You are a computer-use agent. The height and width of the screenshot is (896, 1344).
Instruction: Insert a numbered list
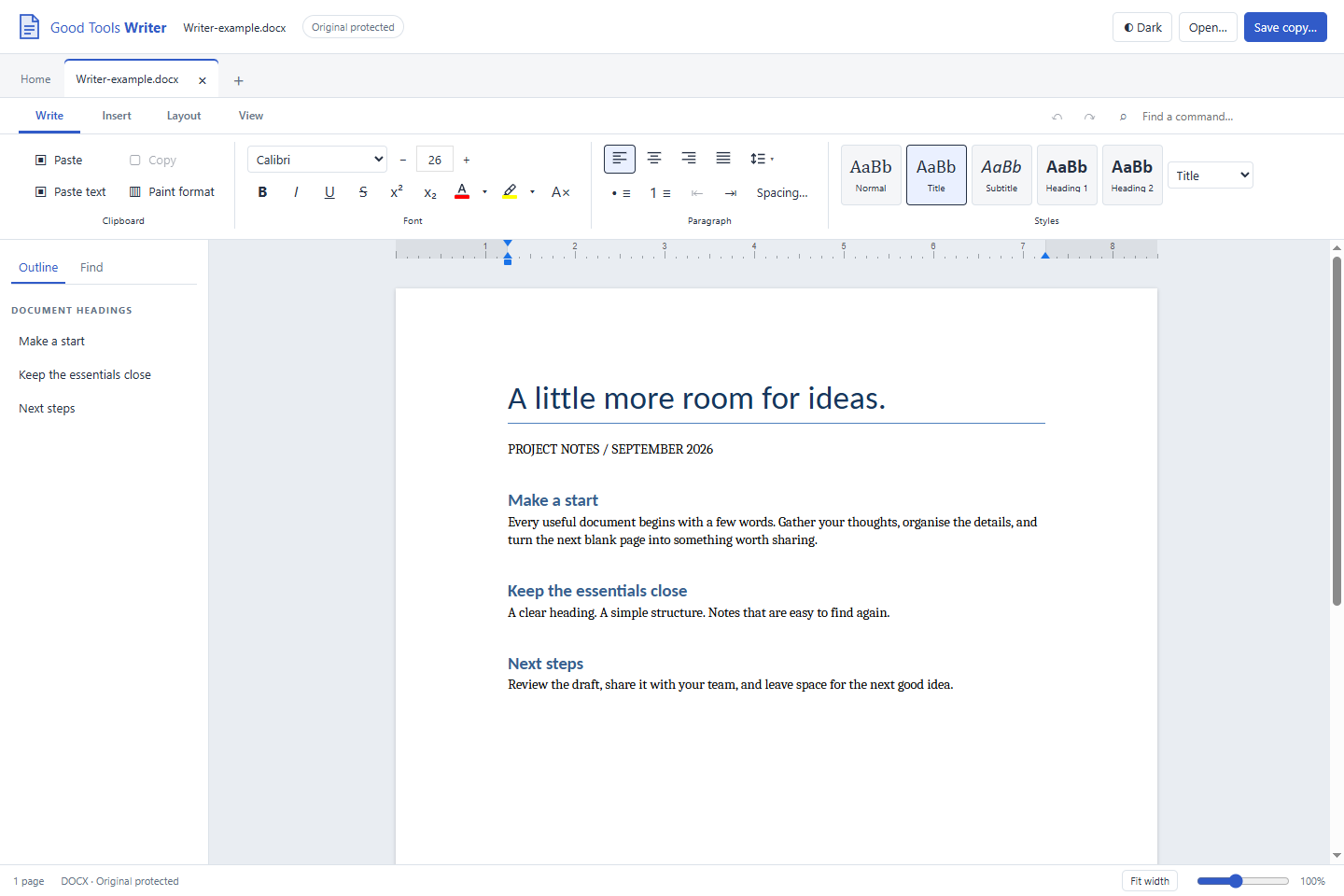tap(660, 193)
